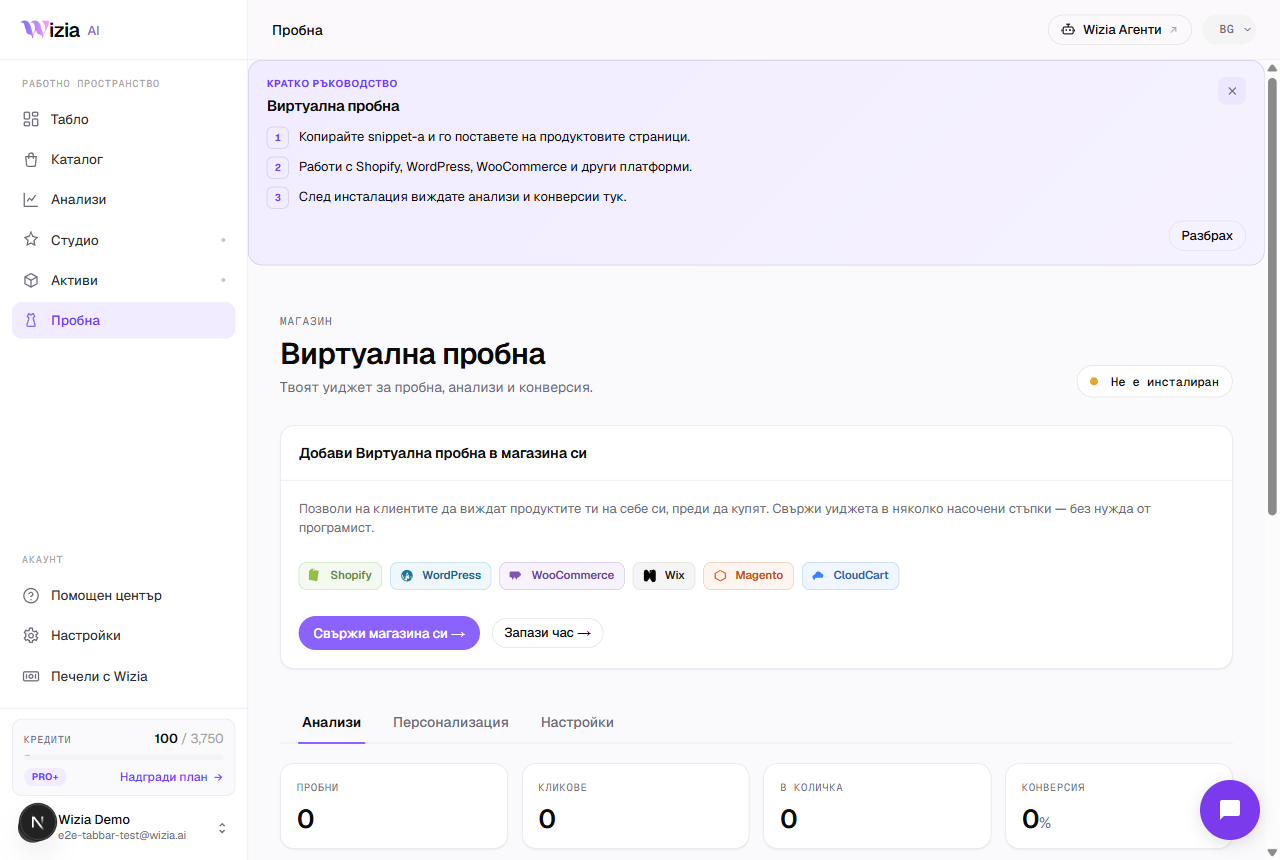Open the Анализи sidebar item

(123, 200)
